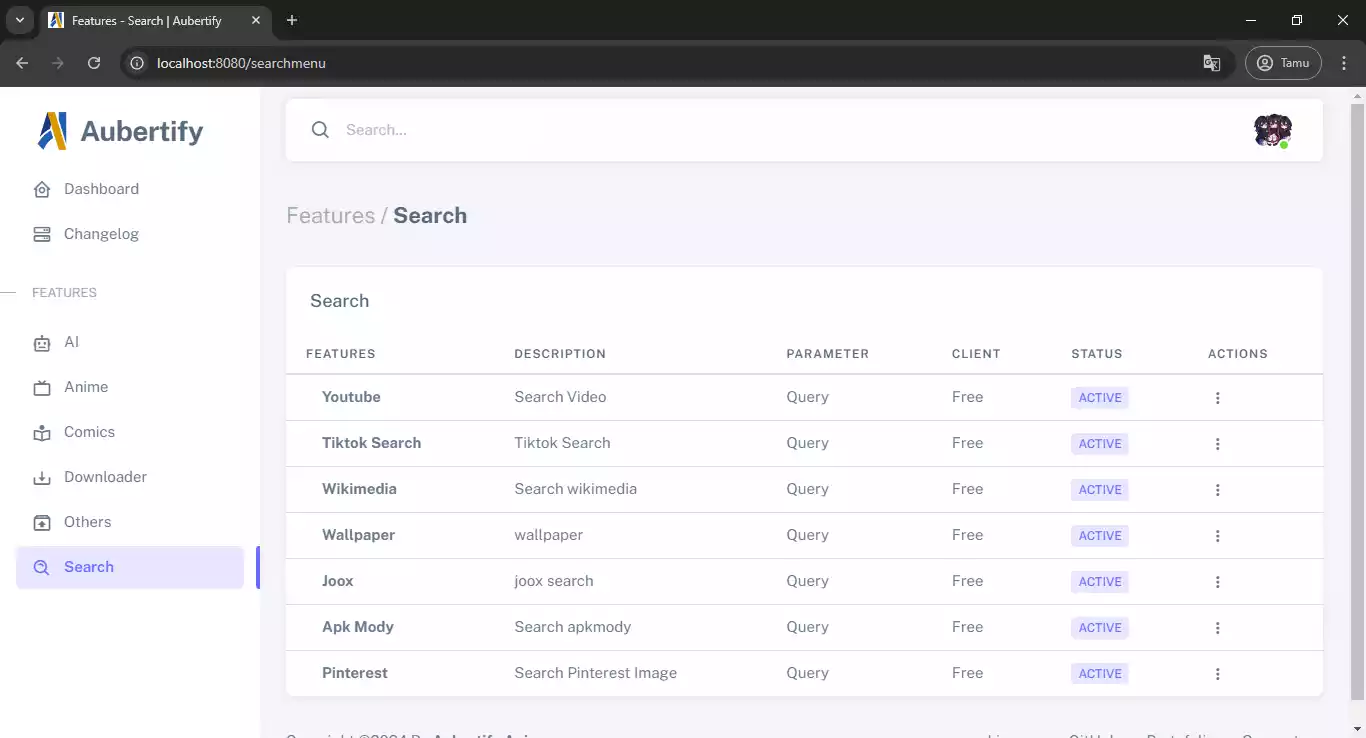Click the AI robot icon

point(42,343)
